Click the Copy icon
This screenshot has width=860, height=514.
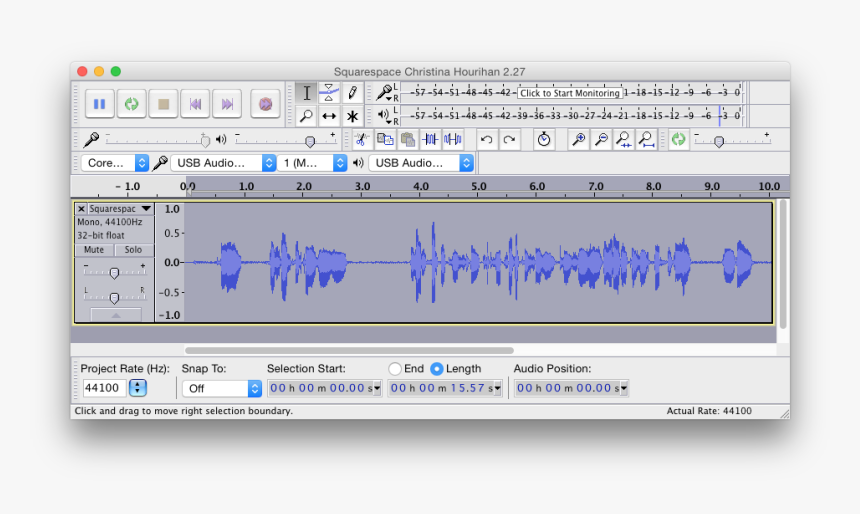[x=385, y=139]
